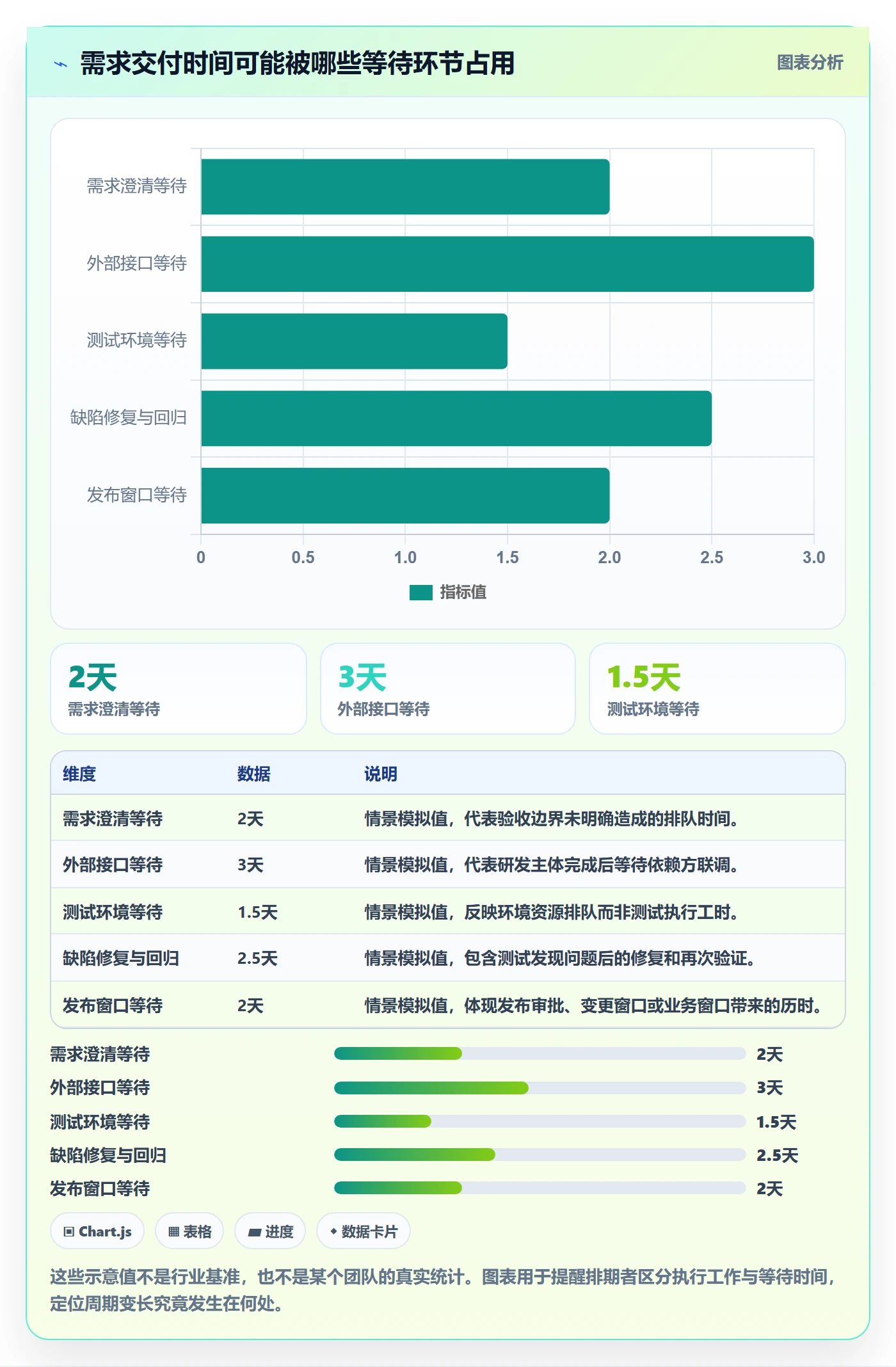The image size is (896, 1367).
Task: Select the 需求澄清等待 table row cell
Action: pyautogui.click(x=113, y=819)
